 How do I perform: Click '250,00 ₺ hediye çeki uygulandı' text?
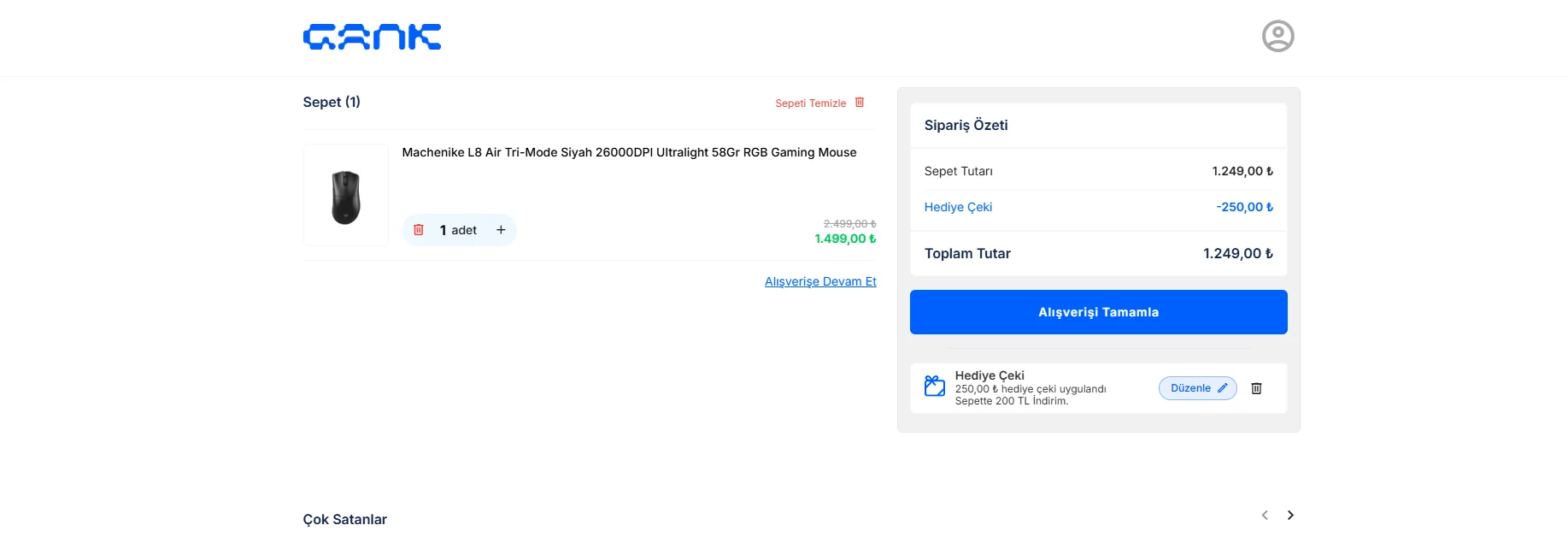click(x=1030, y=389)
